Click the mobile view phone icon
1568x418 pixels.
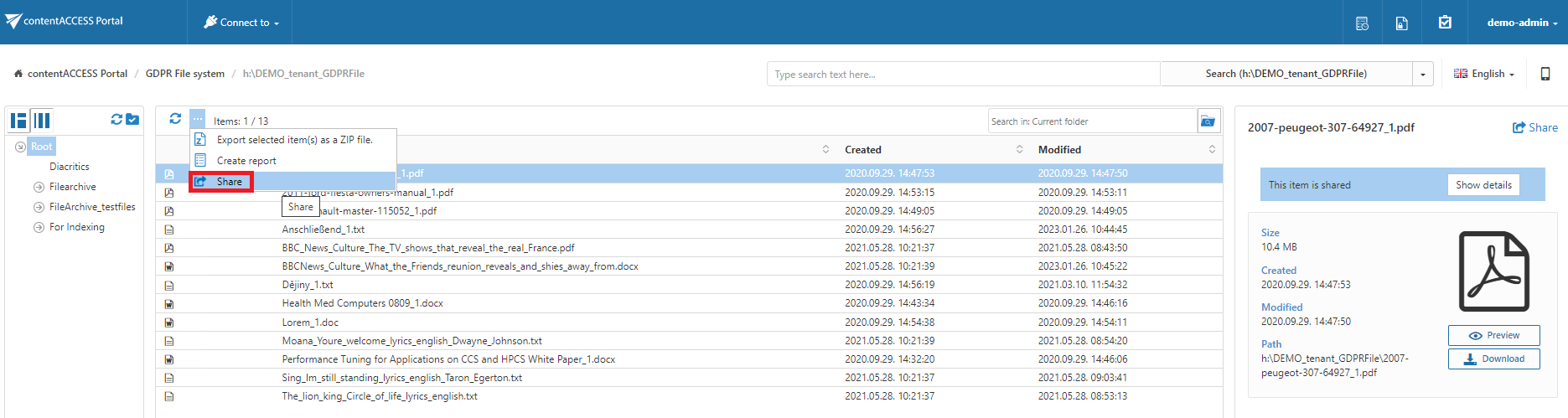(1545, 74)
